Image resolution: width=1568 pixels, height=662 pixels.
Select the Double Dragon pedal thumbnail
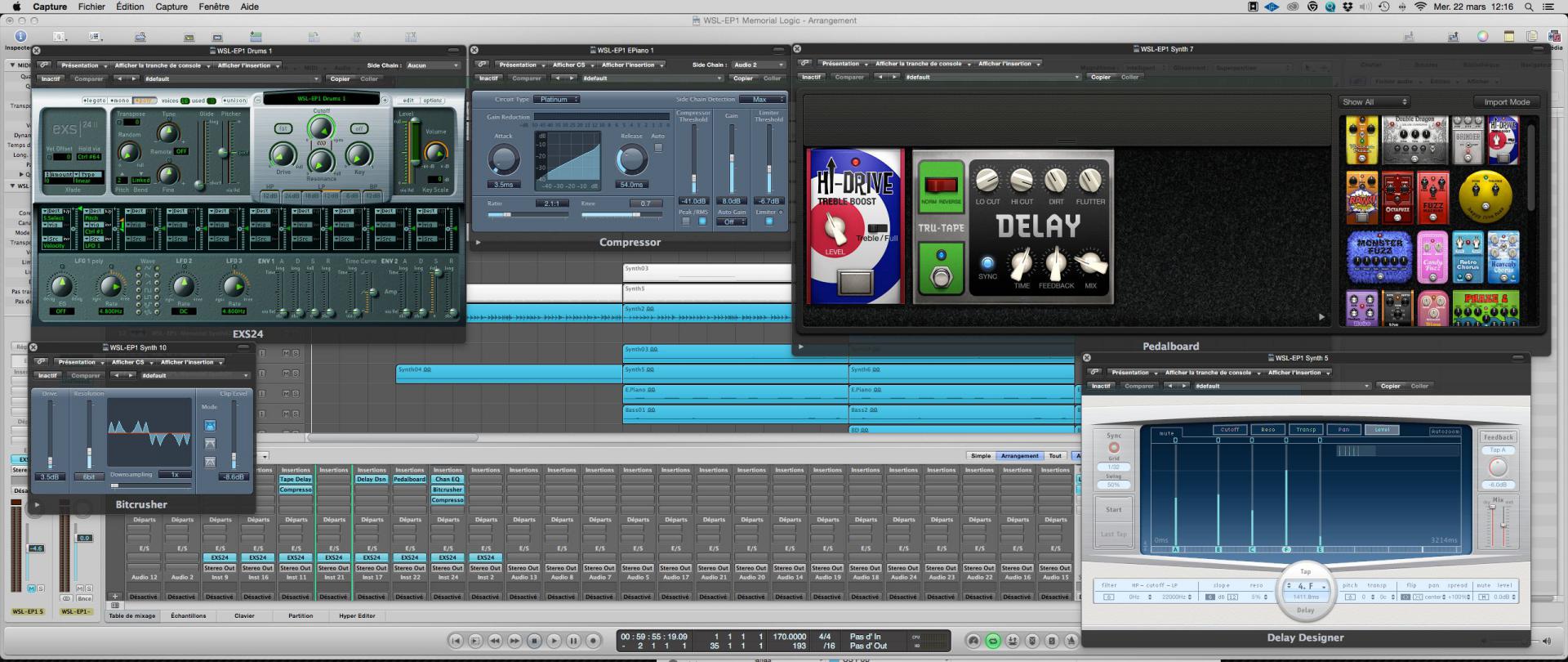click(1415, 139)
